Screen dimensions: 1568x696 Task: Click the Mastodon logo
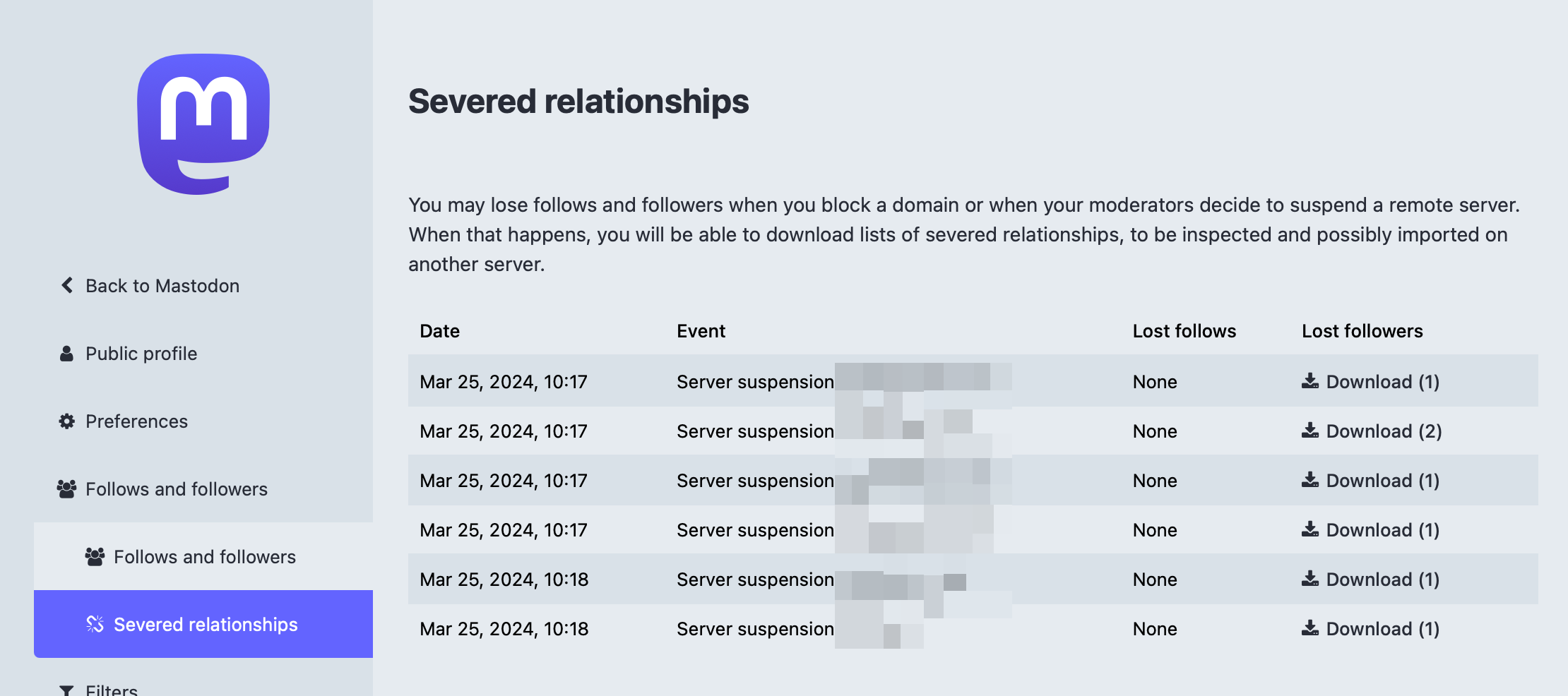(203, 124)
